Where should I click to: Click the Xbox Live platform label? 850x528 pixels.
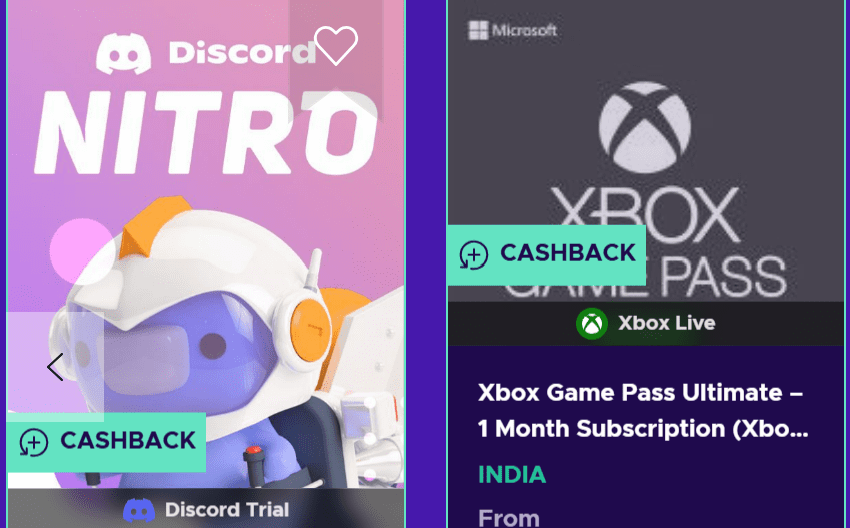pos(667,323)
